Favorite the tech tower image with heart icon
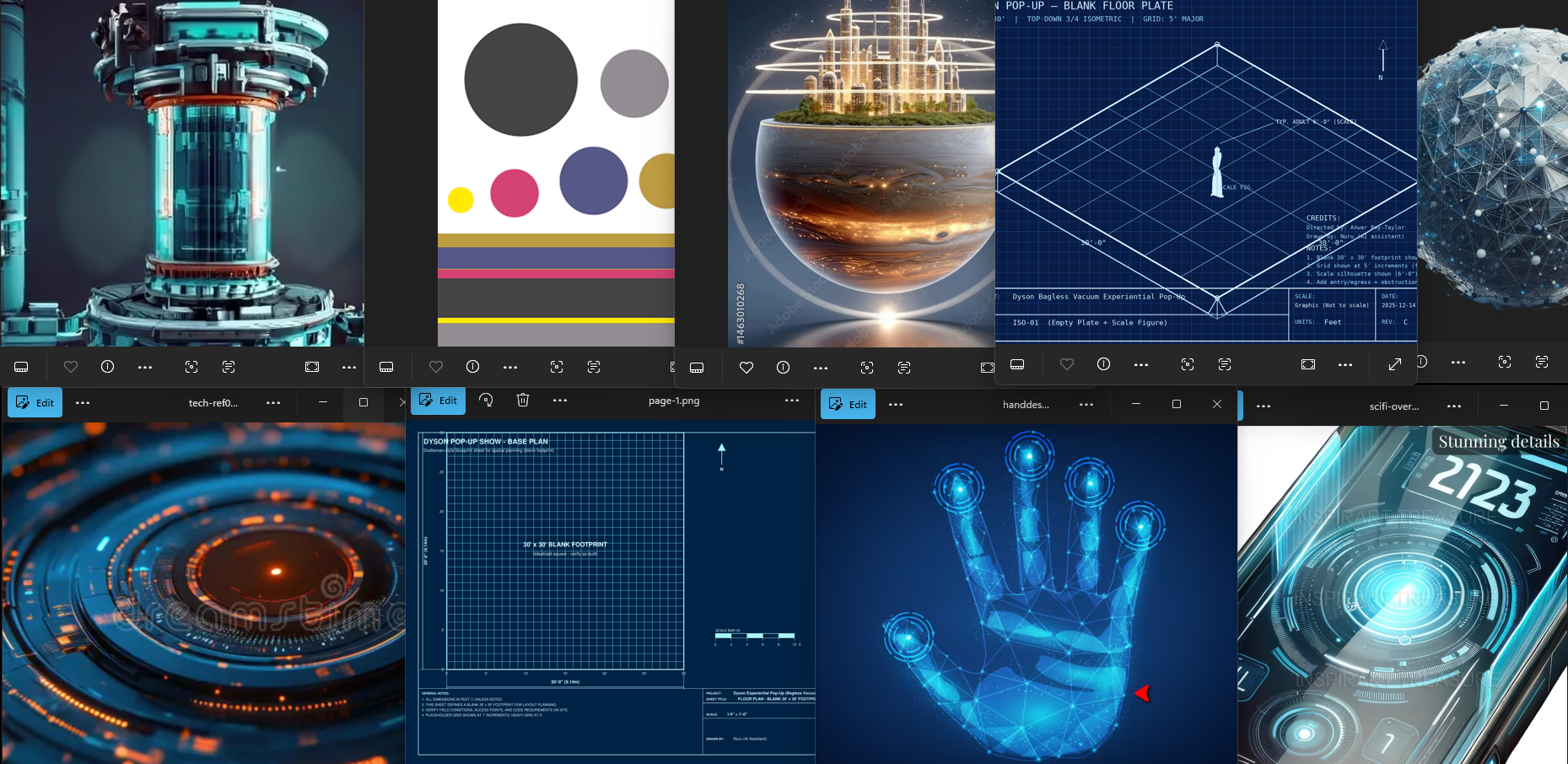1568x764 pixels. click(71, 367)
